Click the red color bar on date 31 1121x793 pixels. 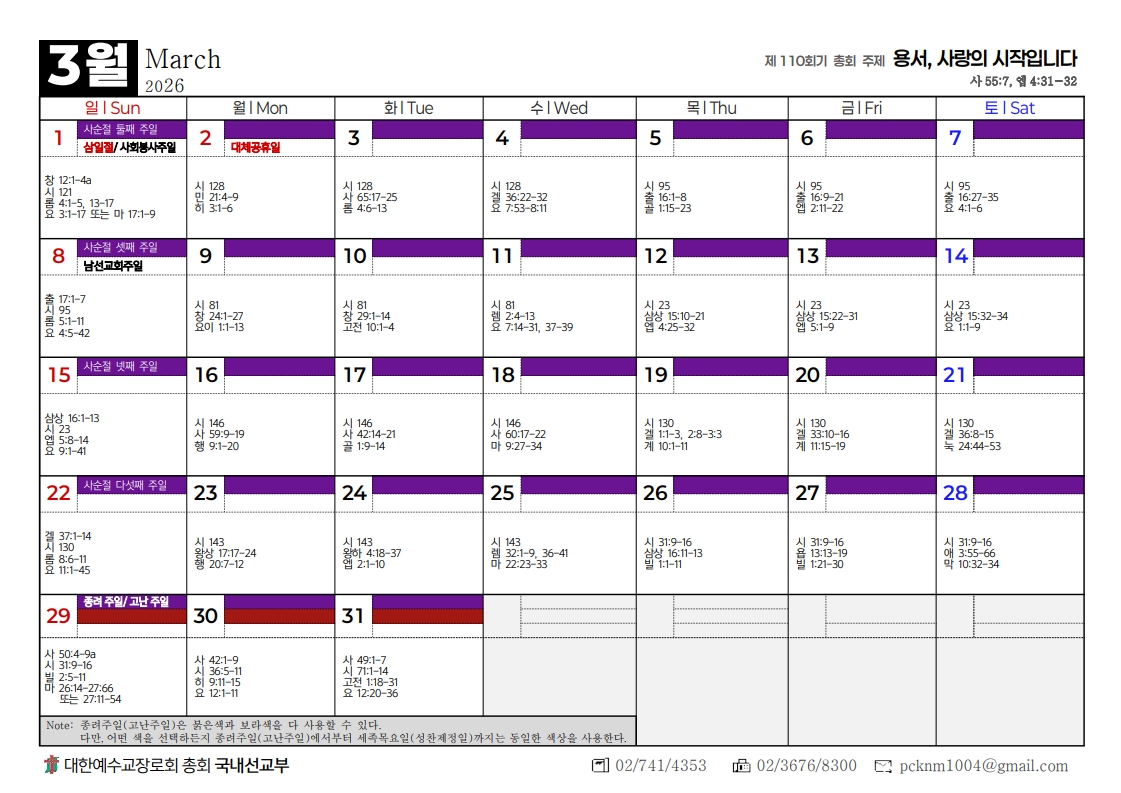[427, 616]
